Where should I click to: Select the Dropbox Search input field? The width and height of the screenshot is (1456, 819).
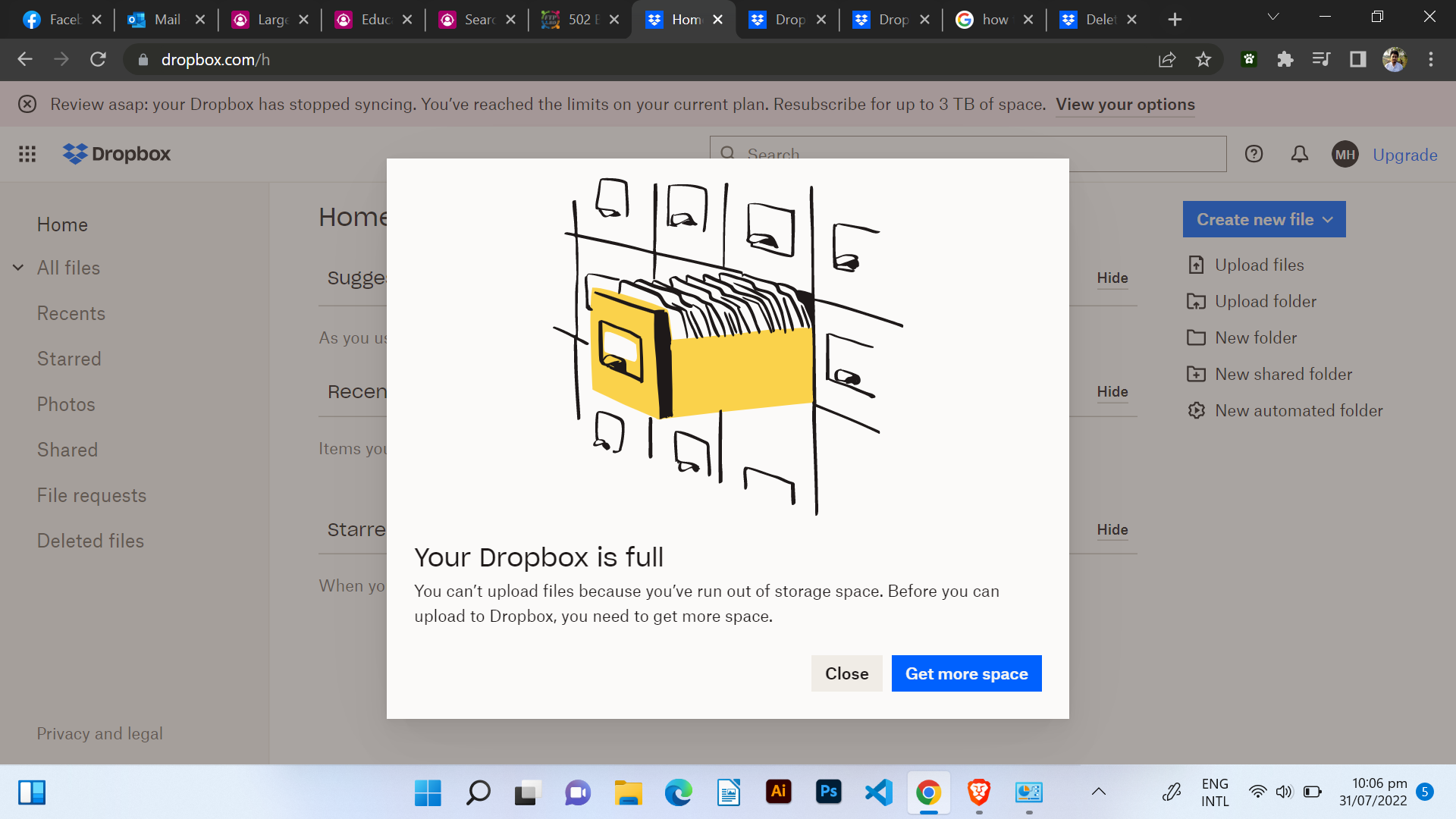click(968, 154)
